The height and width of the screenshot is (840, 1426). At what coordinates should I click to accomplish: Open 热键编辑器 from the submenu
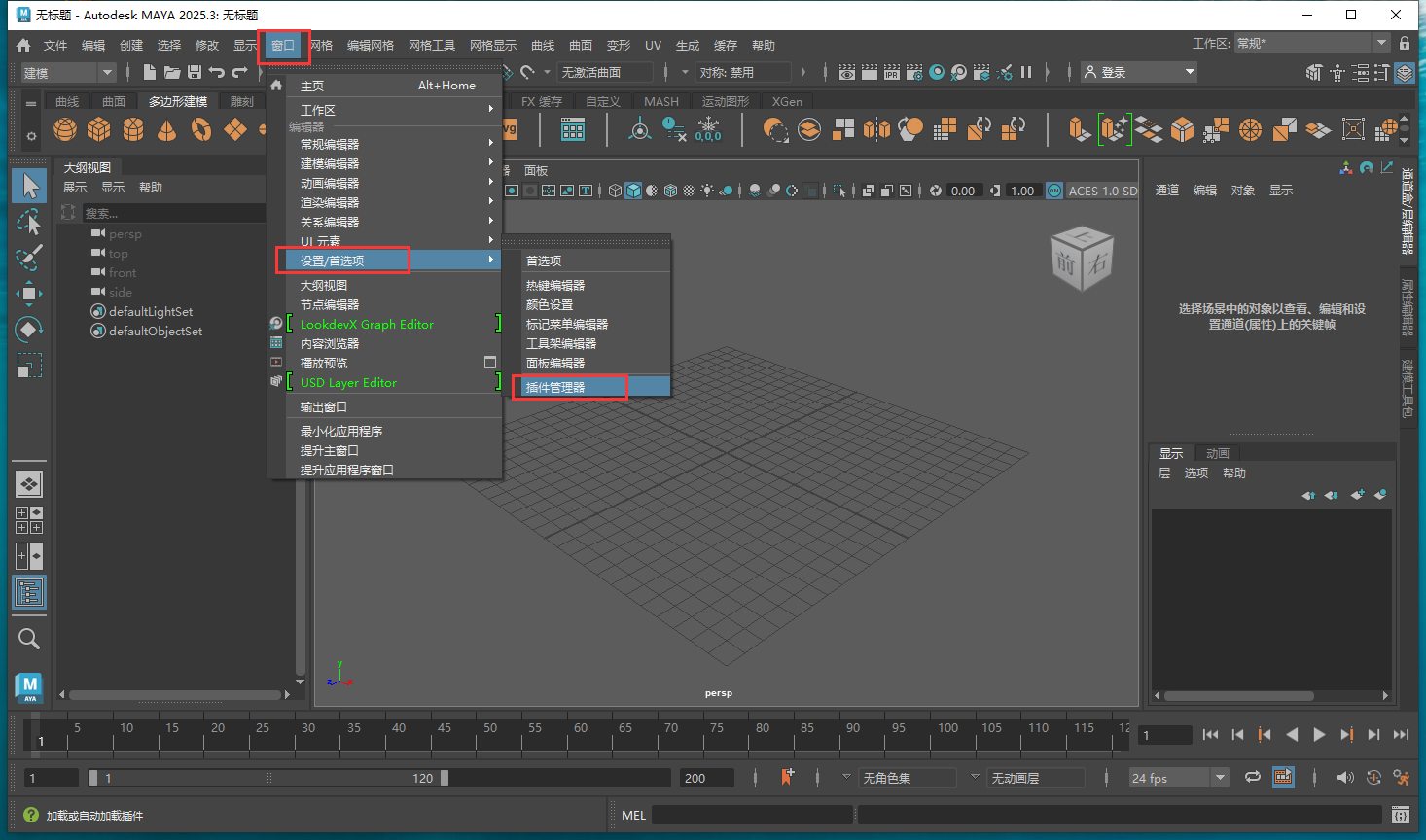point(555,285)
